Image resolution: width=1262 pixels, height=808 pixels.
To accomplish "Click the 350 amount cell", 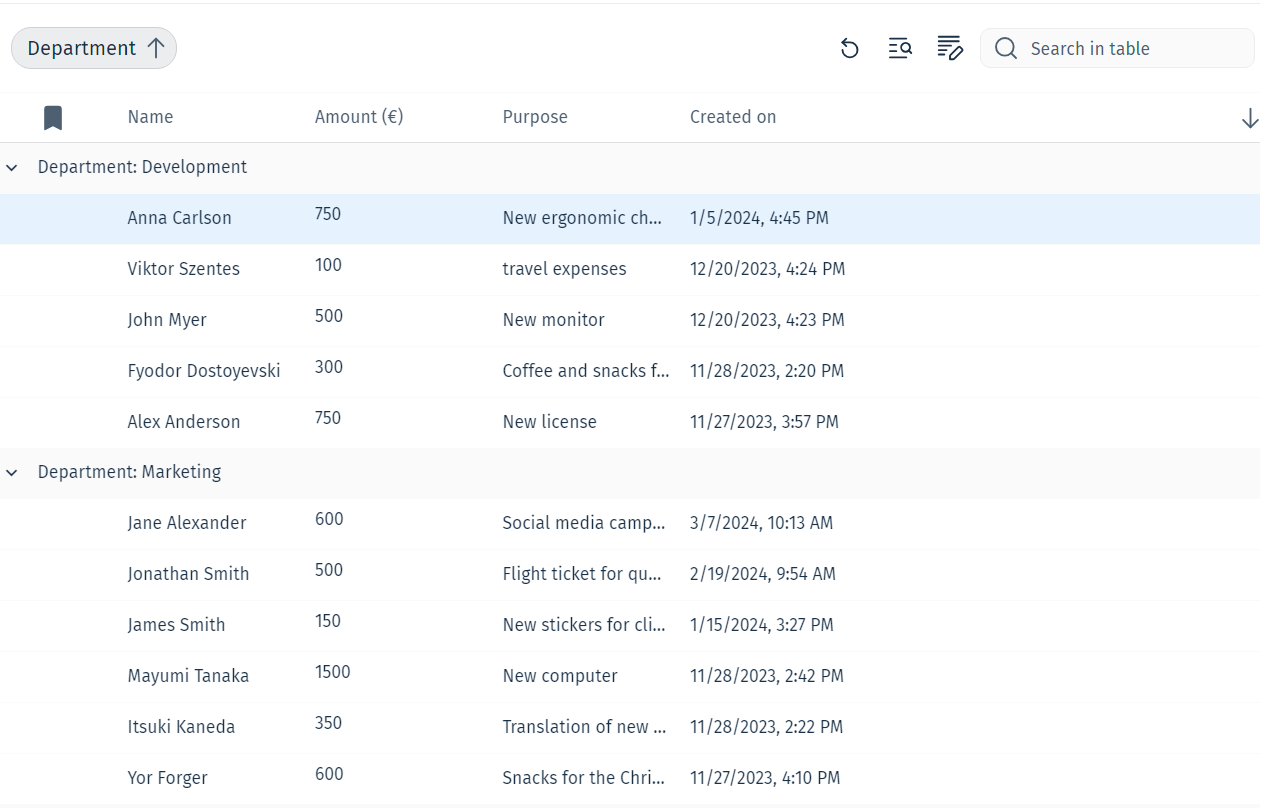I will 328,723.
